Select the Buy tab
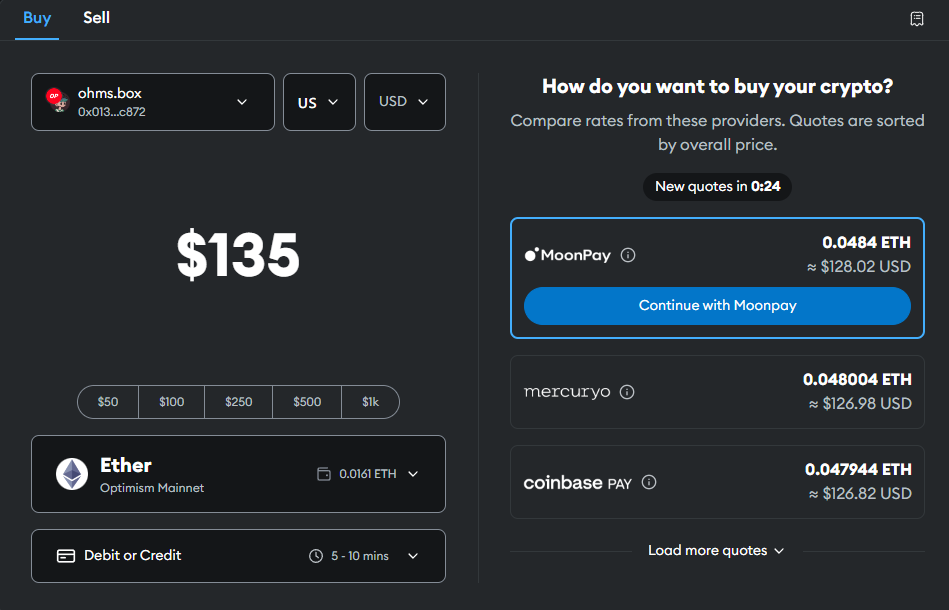The image size is (949, 610). tap(37, 18)
